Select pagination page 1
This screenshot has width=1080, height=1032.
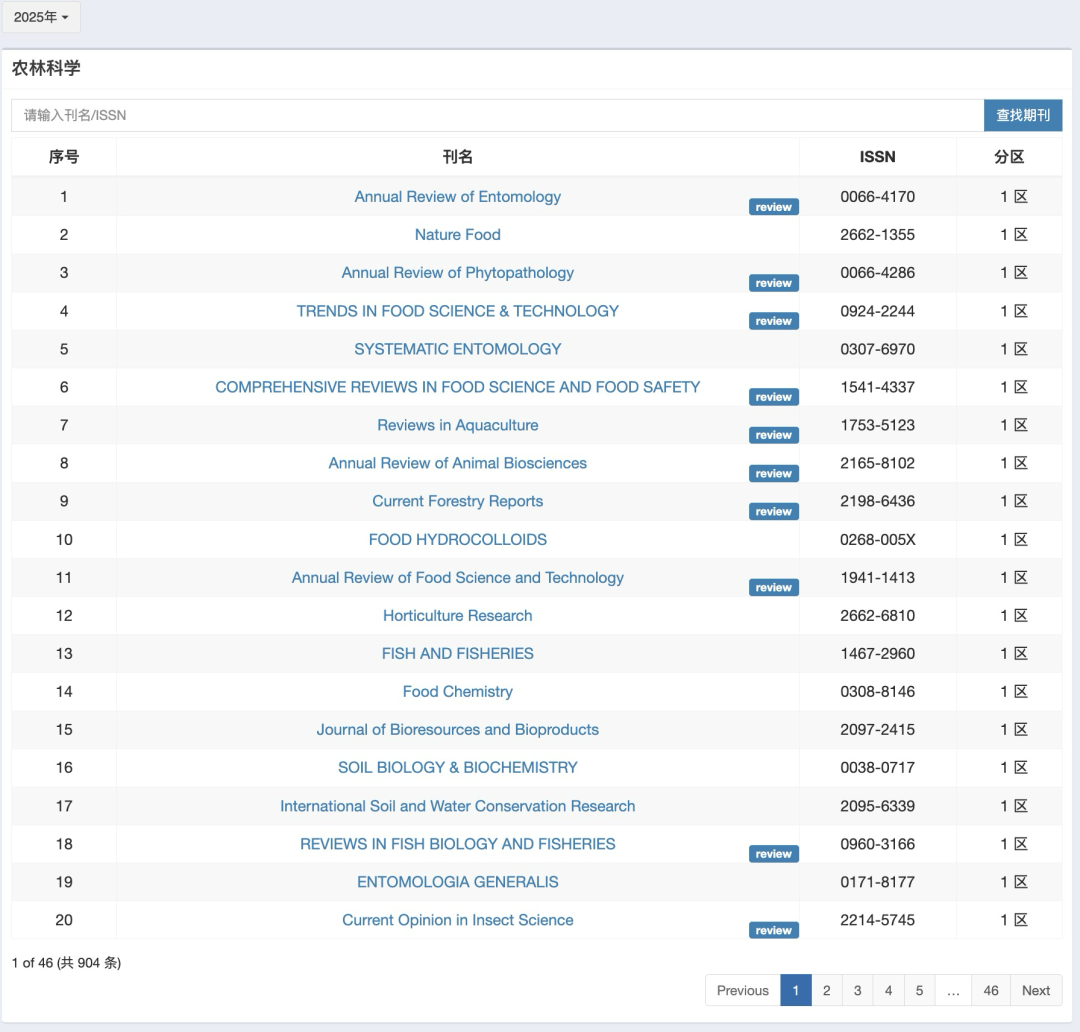(796, 990)
